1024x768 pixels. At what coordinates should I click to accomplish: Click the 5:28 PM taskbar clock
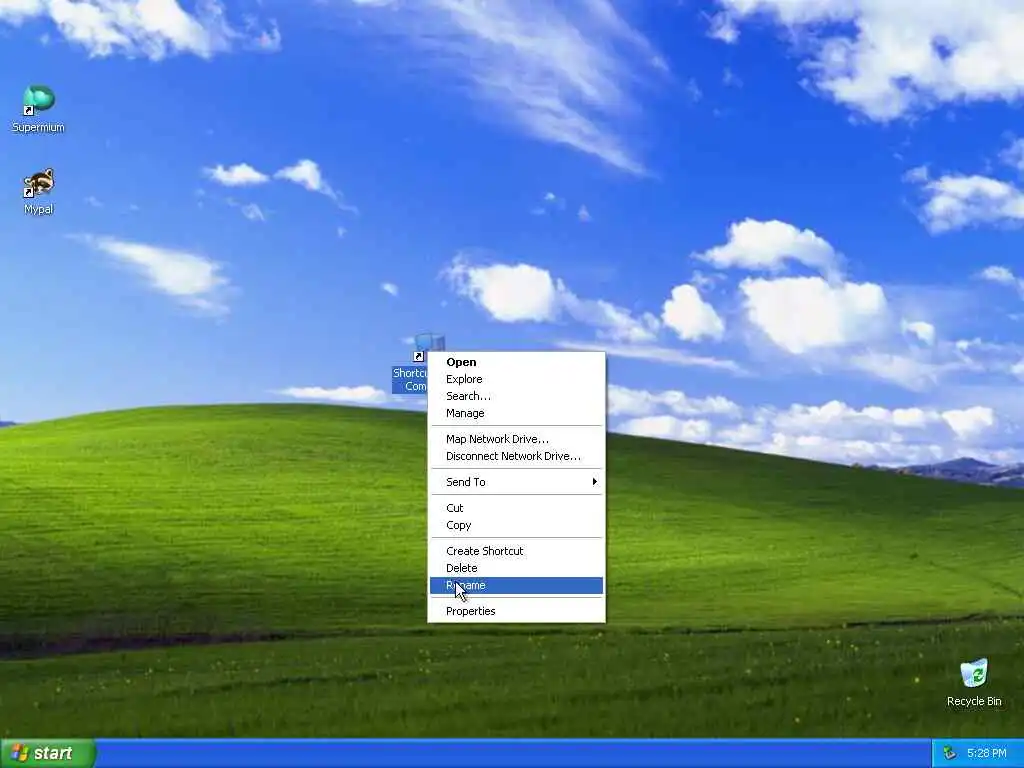[x=986, y=753]
